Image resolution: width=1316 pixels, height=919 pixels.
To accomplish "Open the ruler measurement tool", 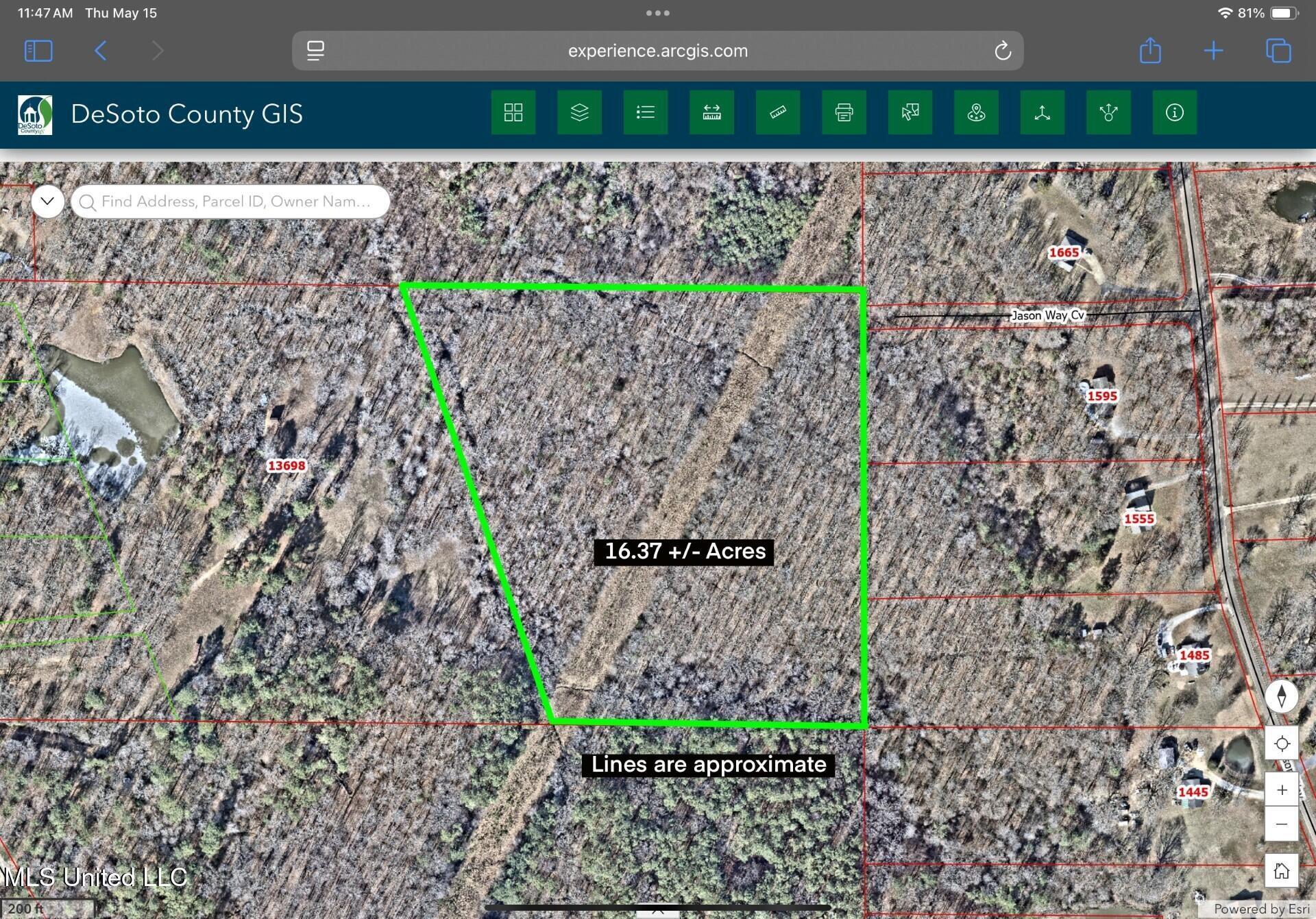I will (x=777, y=112).
